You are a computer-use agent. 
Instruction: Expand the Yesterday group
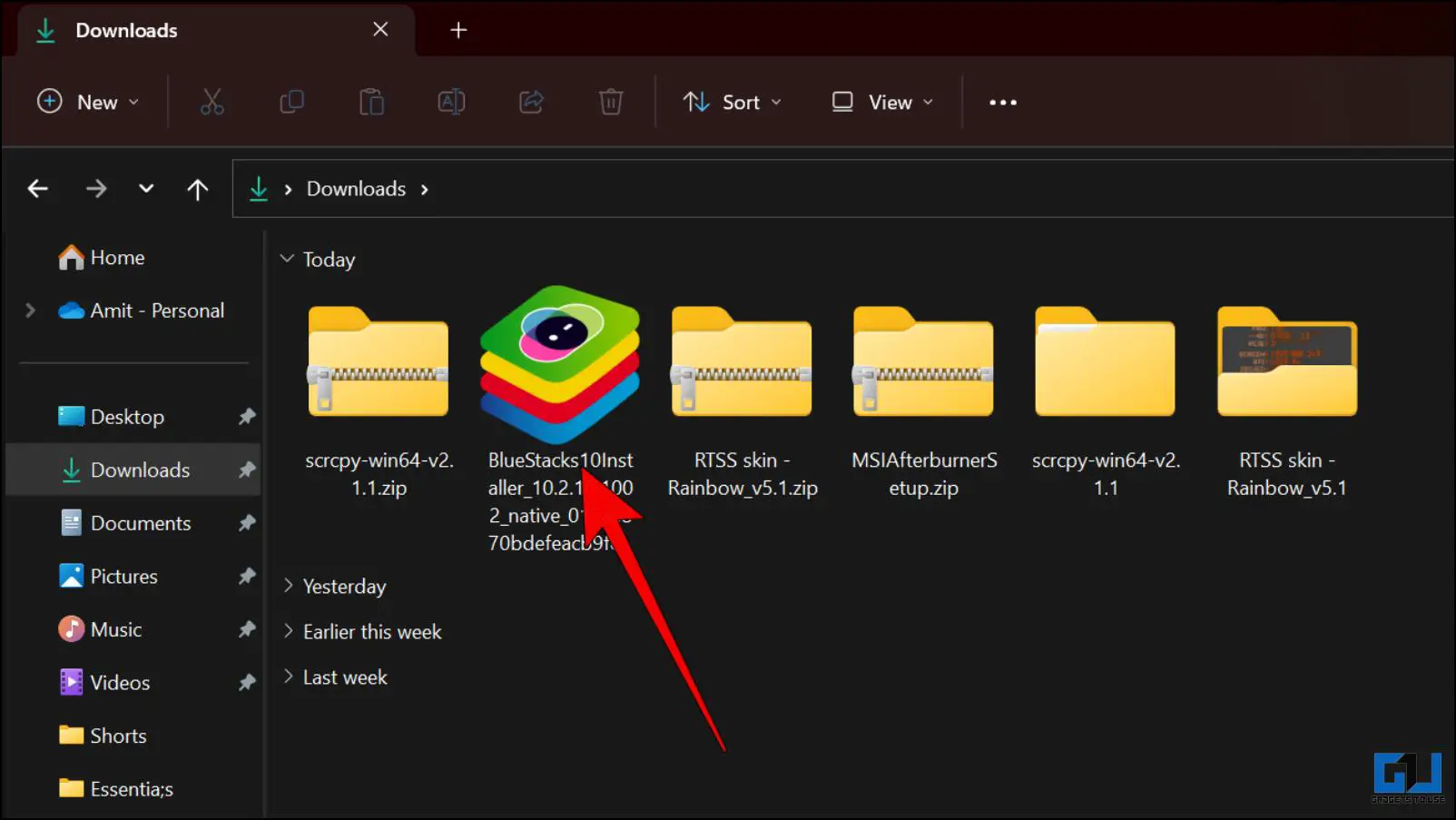pos(288,586)
